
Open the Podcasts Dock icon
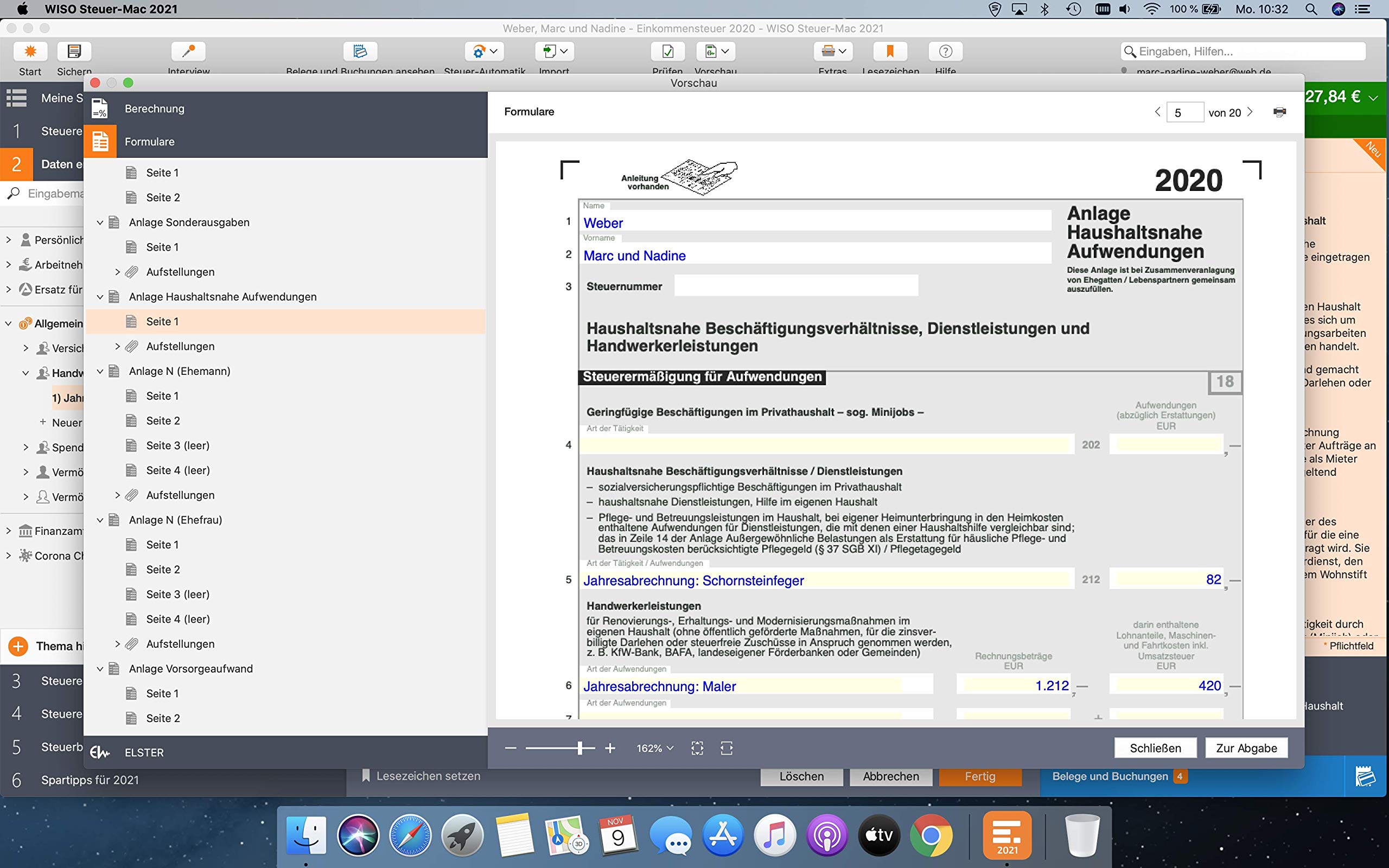tap(826, 835)
